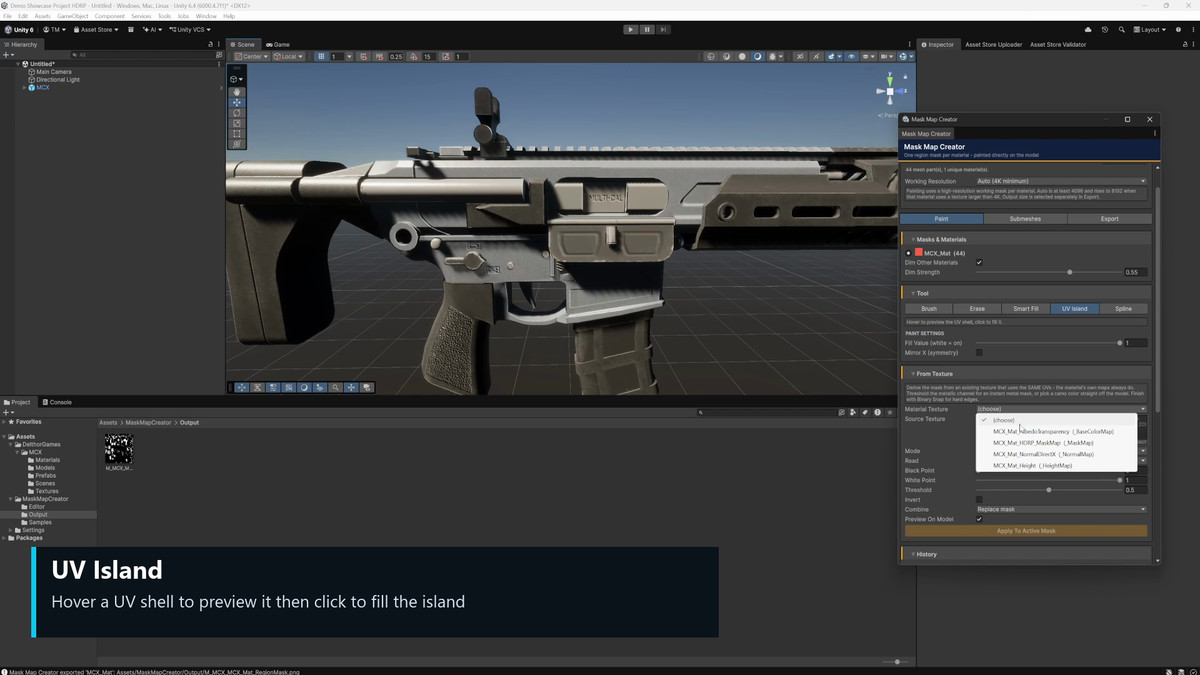Open the Material Texture dropdown

click(x=1061, y=409)
